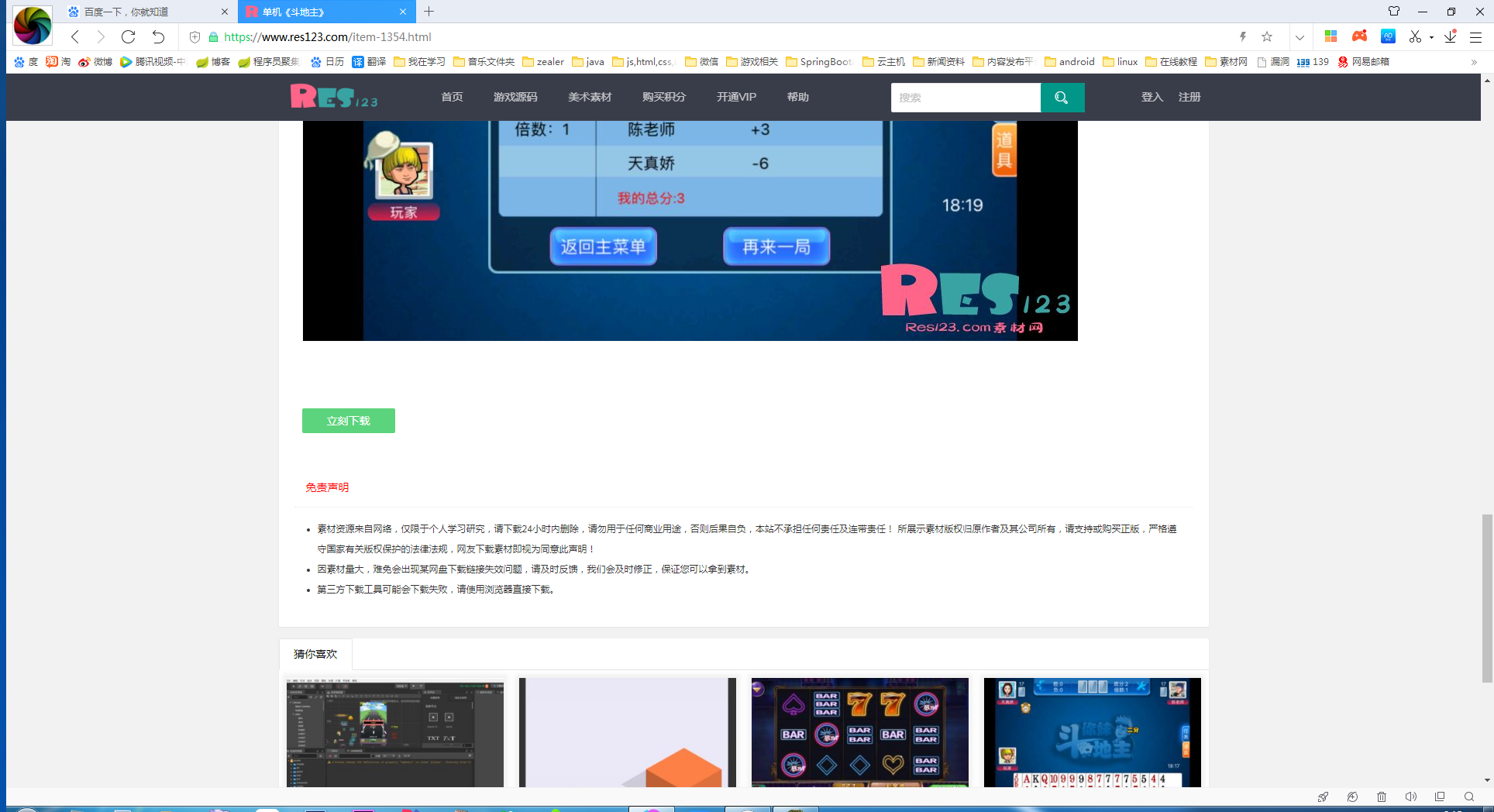The height and width of the screenshot is (812, 1494).
Task: Expand the android bookmark folder
Action: click(1069, 62)
